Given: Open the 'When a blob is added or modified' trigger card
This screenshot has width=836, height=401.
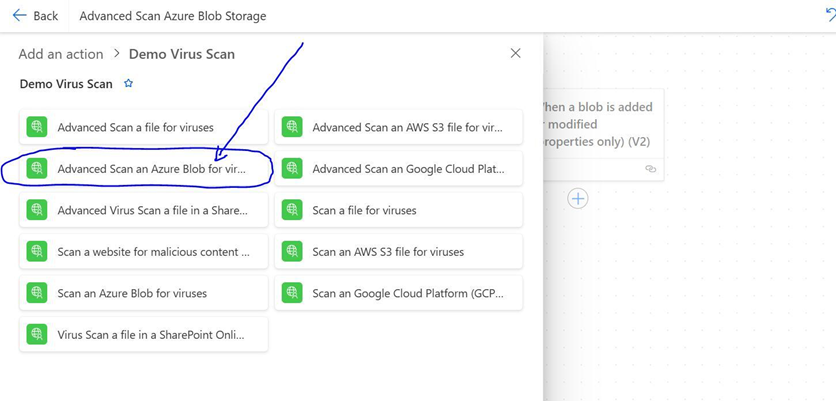Looking at the screenshot, I should click(x=604, y=134).
